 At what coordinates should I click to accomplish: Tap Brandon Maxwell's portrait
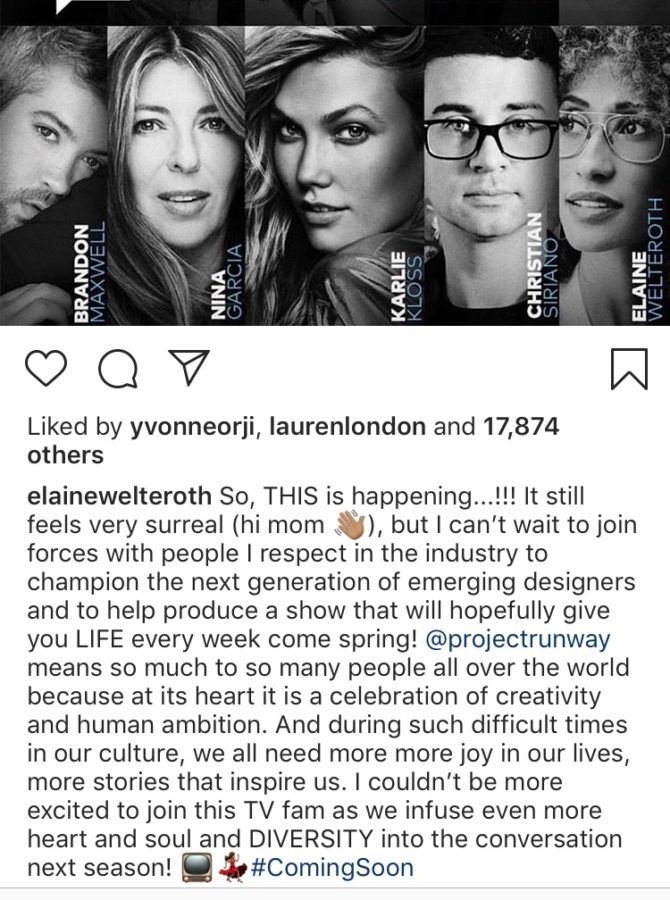(52, 170)
